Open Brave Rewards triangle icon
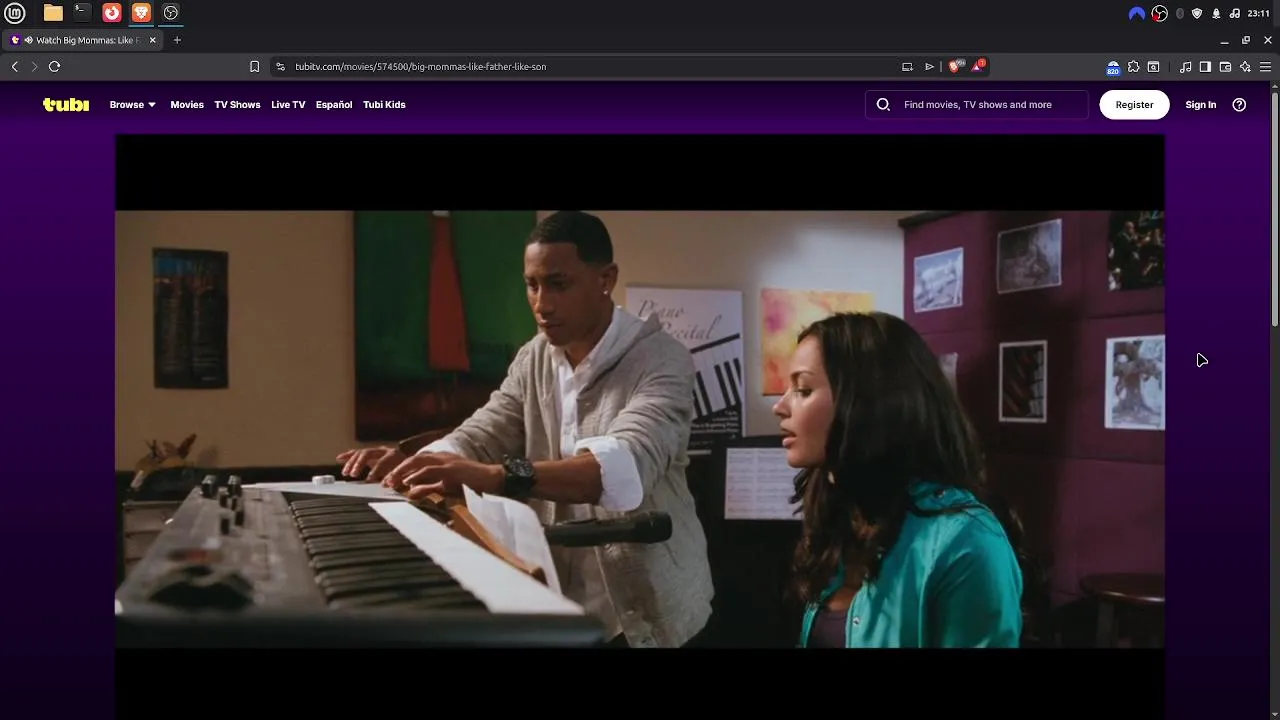The image size is (1280, 720). (x=979, y=66)
